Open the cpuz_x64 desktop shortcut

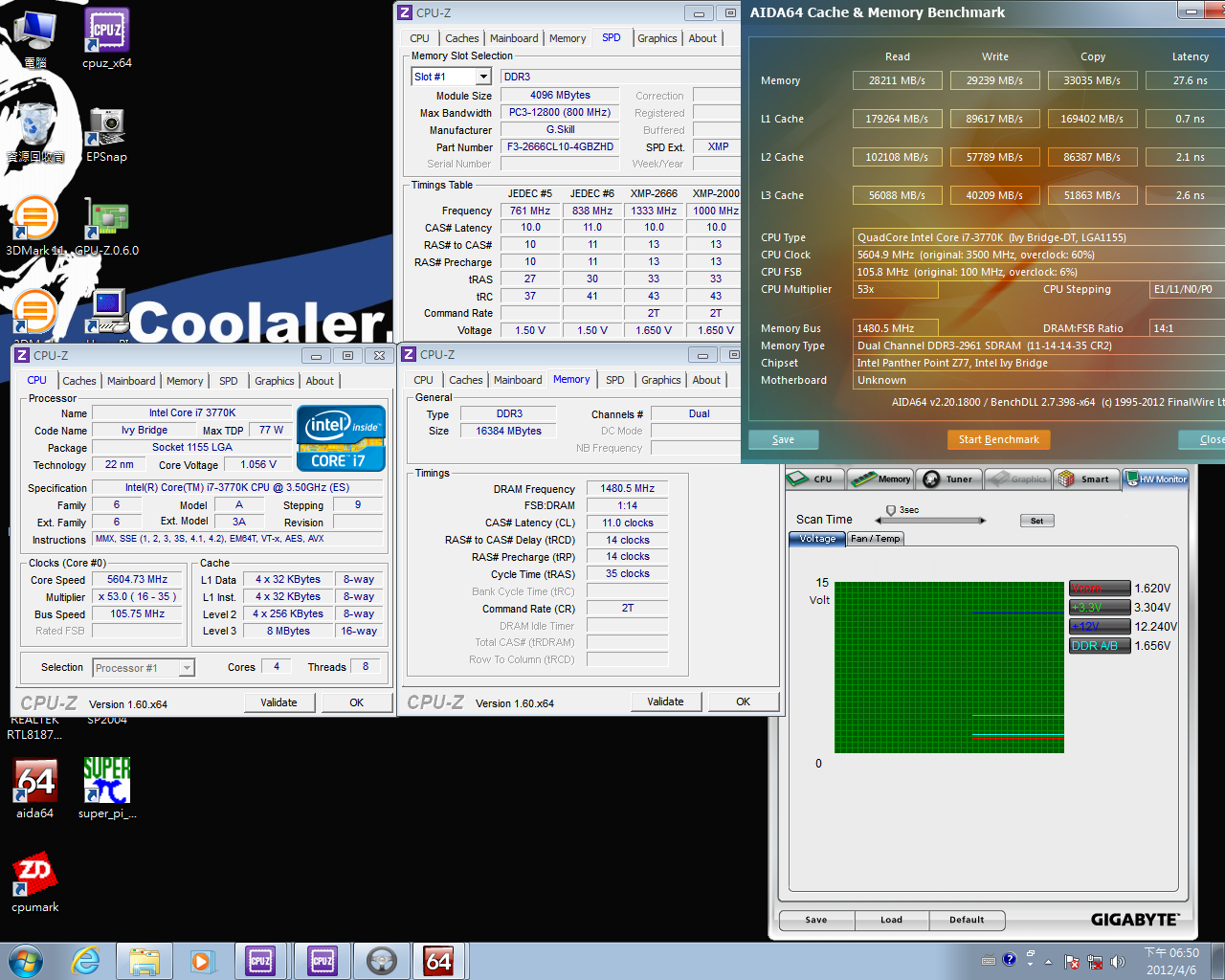[107, 38]
